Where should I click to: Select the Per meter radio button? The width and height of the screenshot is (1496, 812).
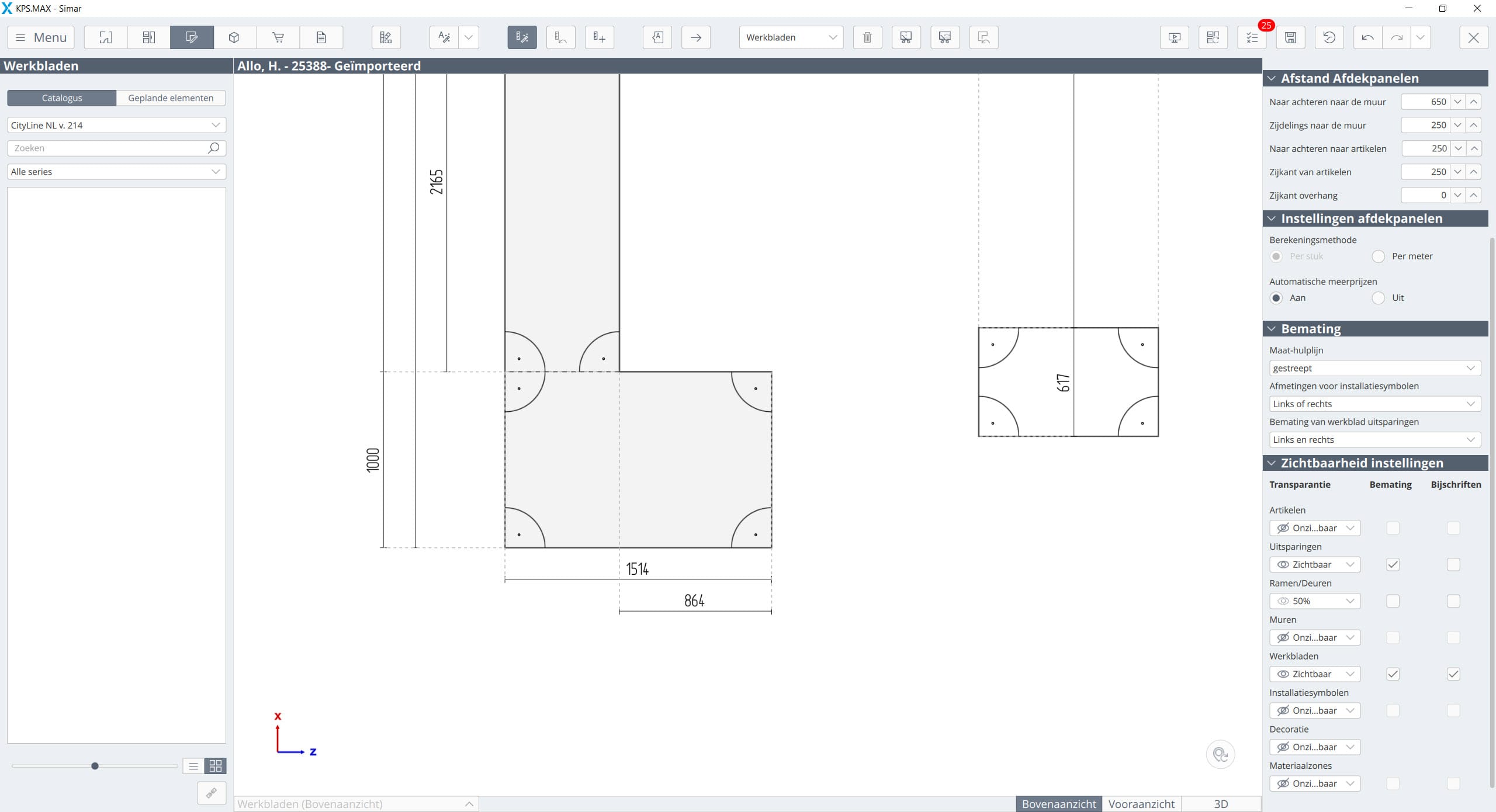(1379, 256)
